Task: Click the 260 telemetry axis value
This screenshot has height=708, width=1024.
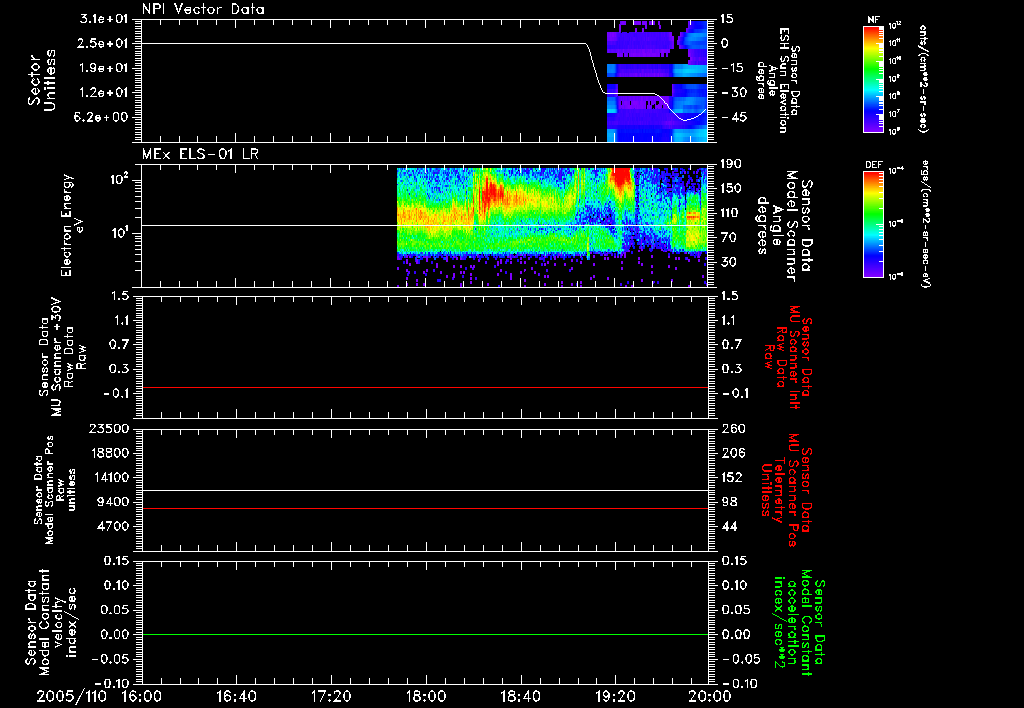Action: [733, 428]
